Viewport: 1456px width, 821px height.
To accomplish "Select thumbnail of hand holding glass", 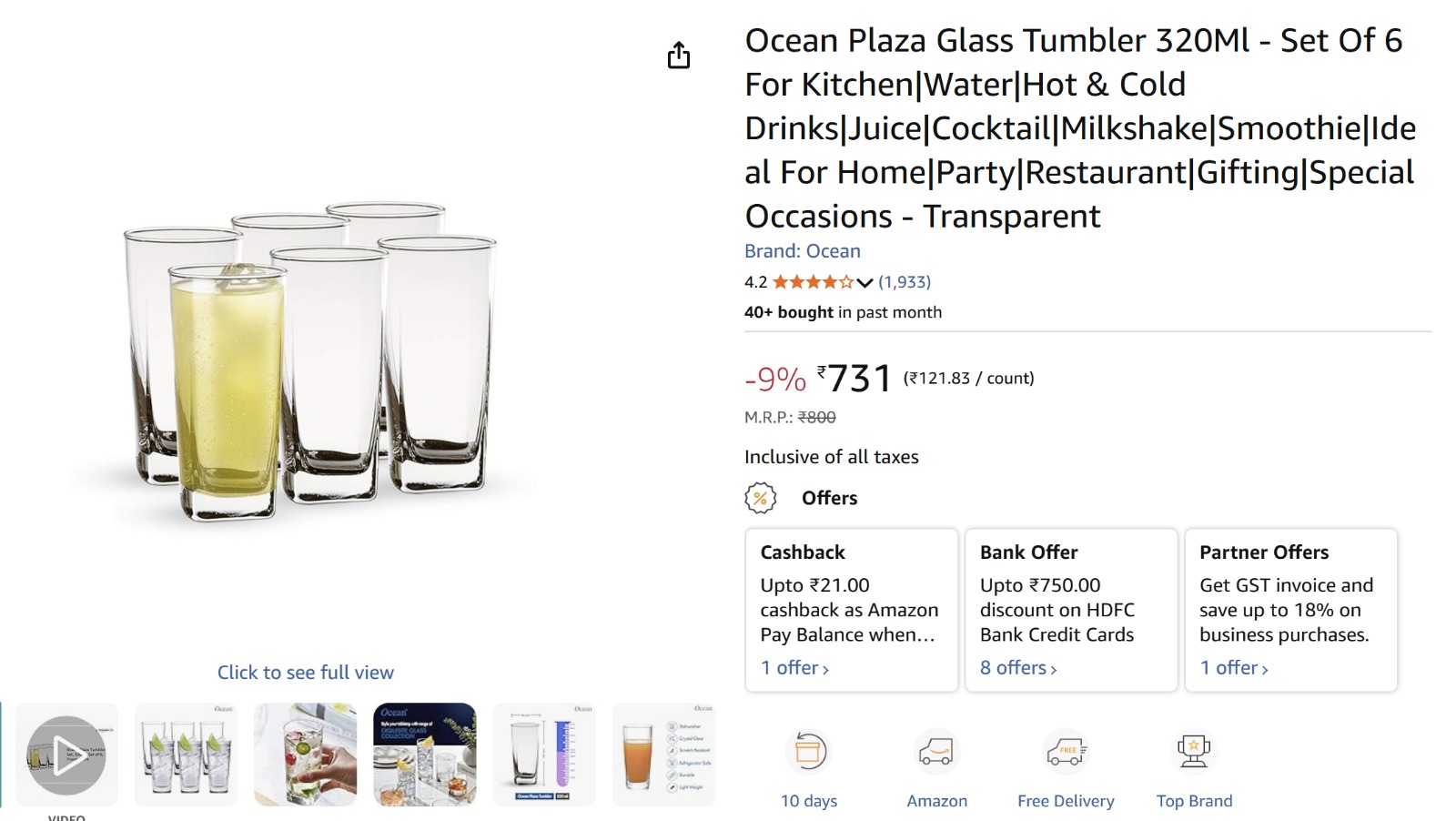I will coord(305,755).
